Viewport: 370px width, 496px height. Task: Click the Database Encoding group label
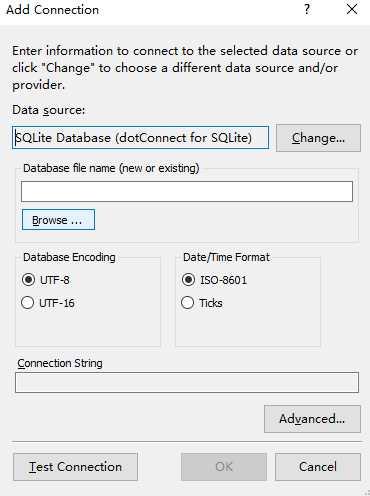(69, 257)
